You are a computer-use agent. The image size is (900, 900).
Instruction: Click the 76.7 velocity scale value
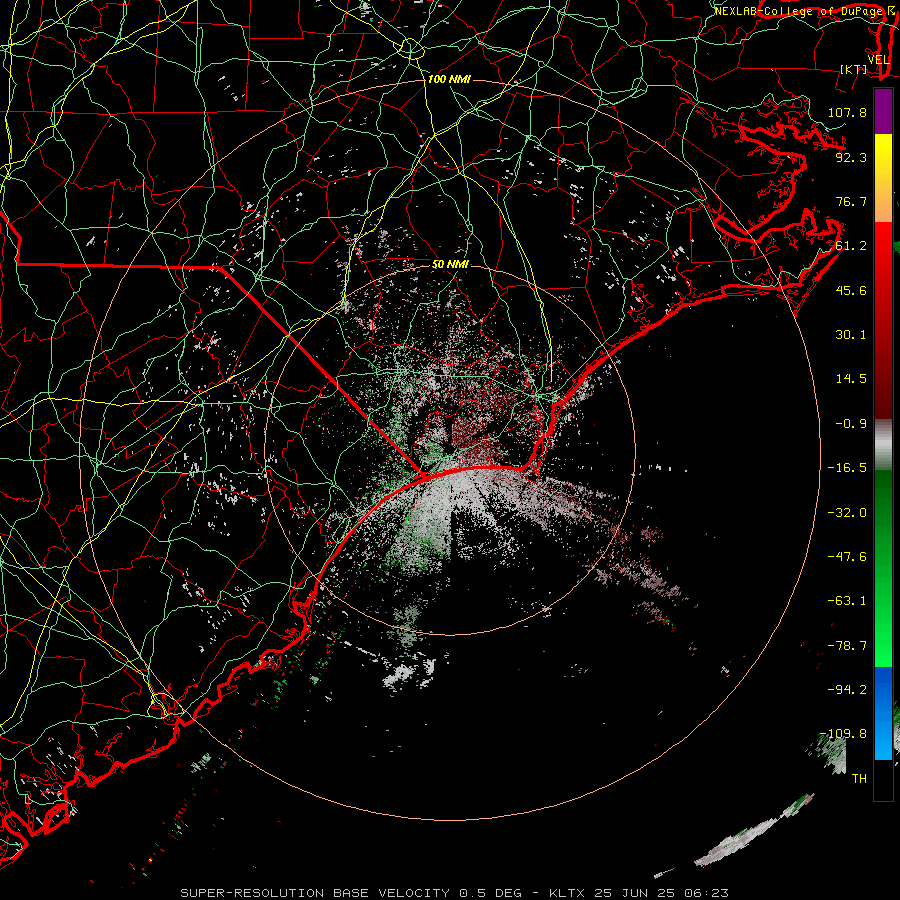tap(851, 201)
